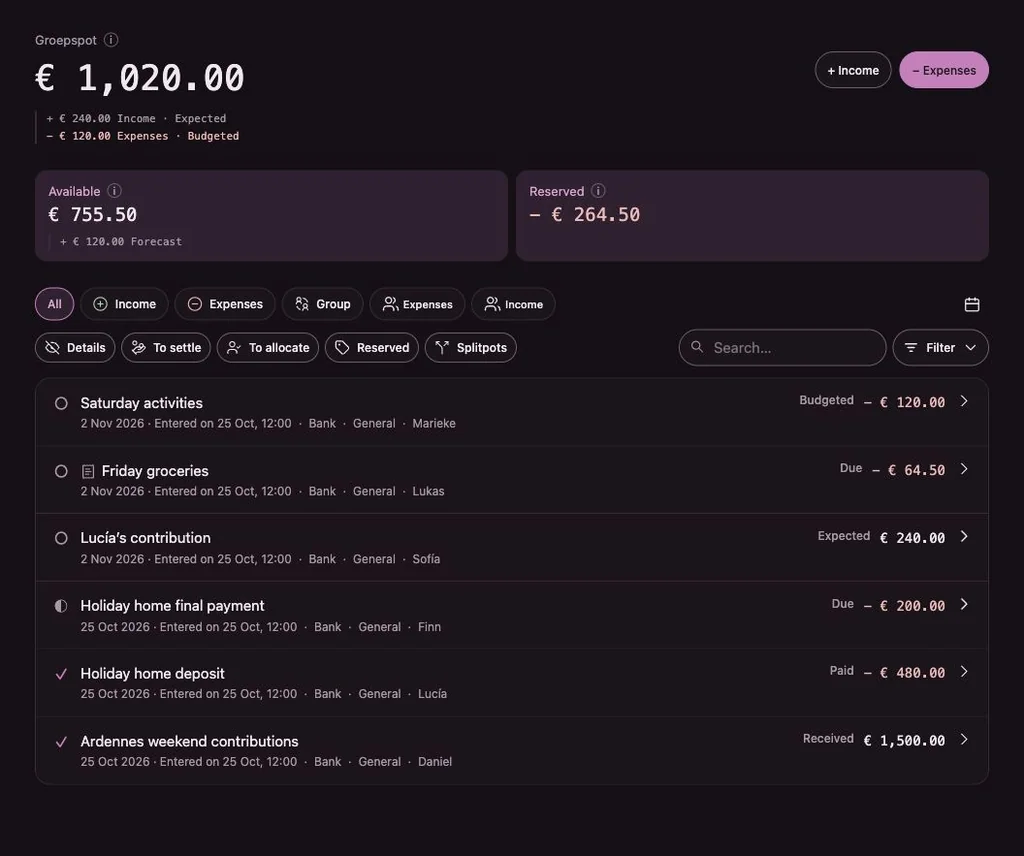The width and height of the screenshot is (1024, 856).
Task: Expand Ardennes weekend contributions chevron
Action: 964,739
